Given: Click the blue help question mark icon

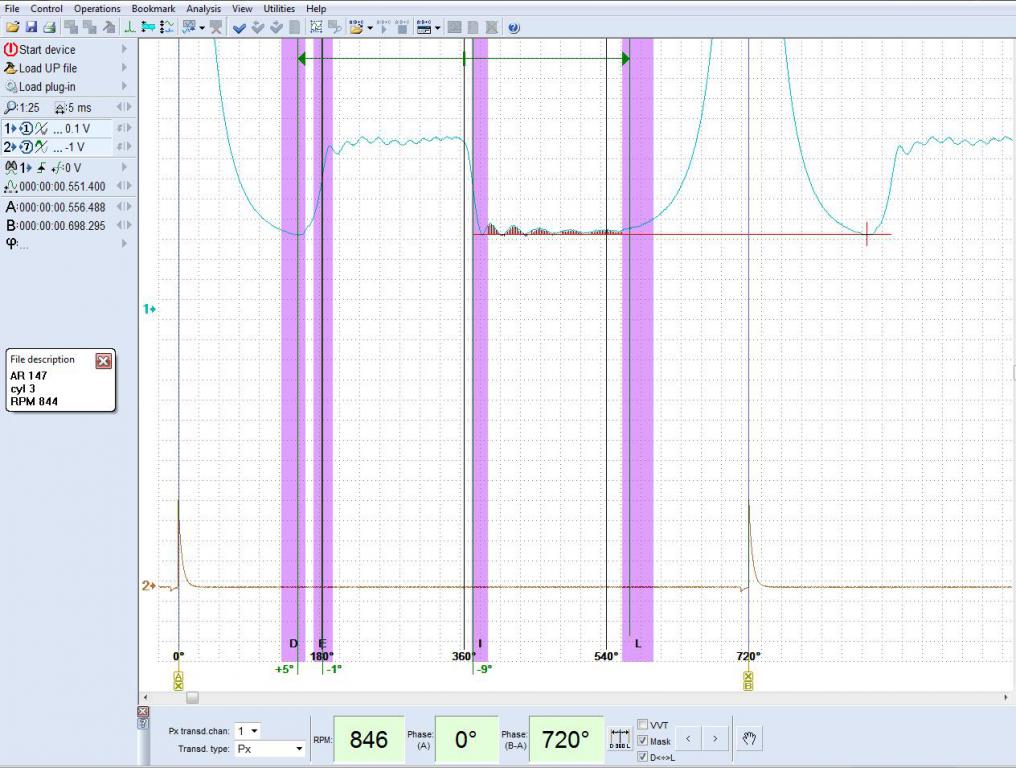Looking at the screenshot, I should [x=513, y=28].
